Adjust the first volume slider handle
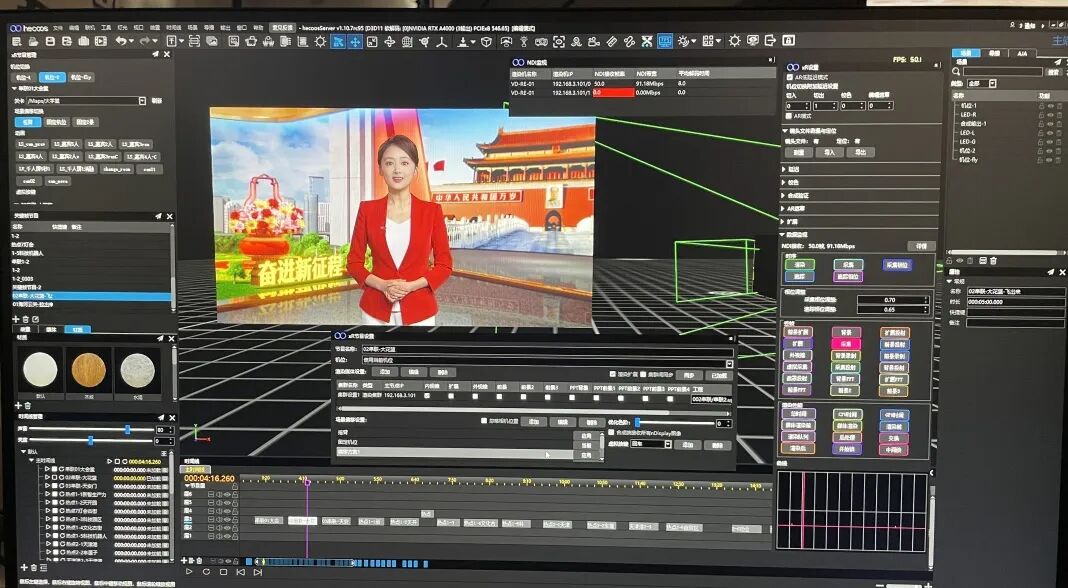1068x588 pixels. 127,430
